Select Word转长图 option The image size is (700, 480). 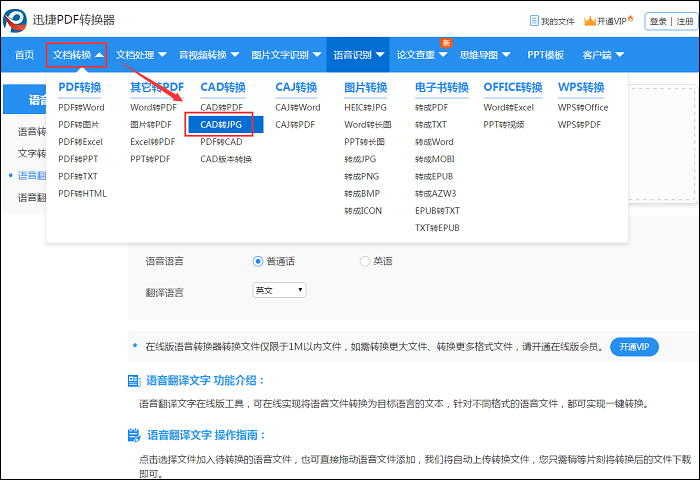(367, 125)
